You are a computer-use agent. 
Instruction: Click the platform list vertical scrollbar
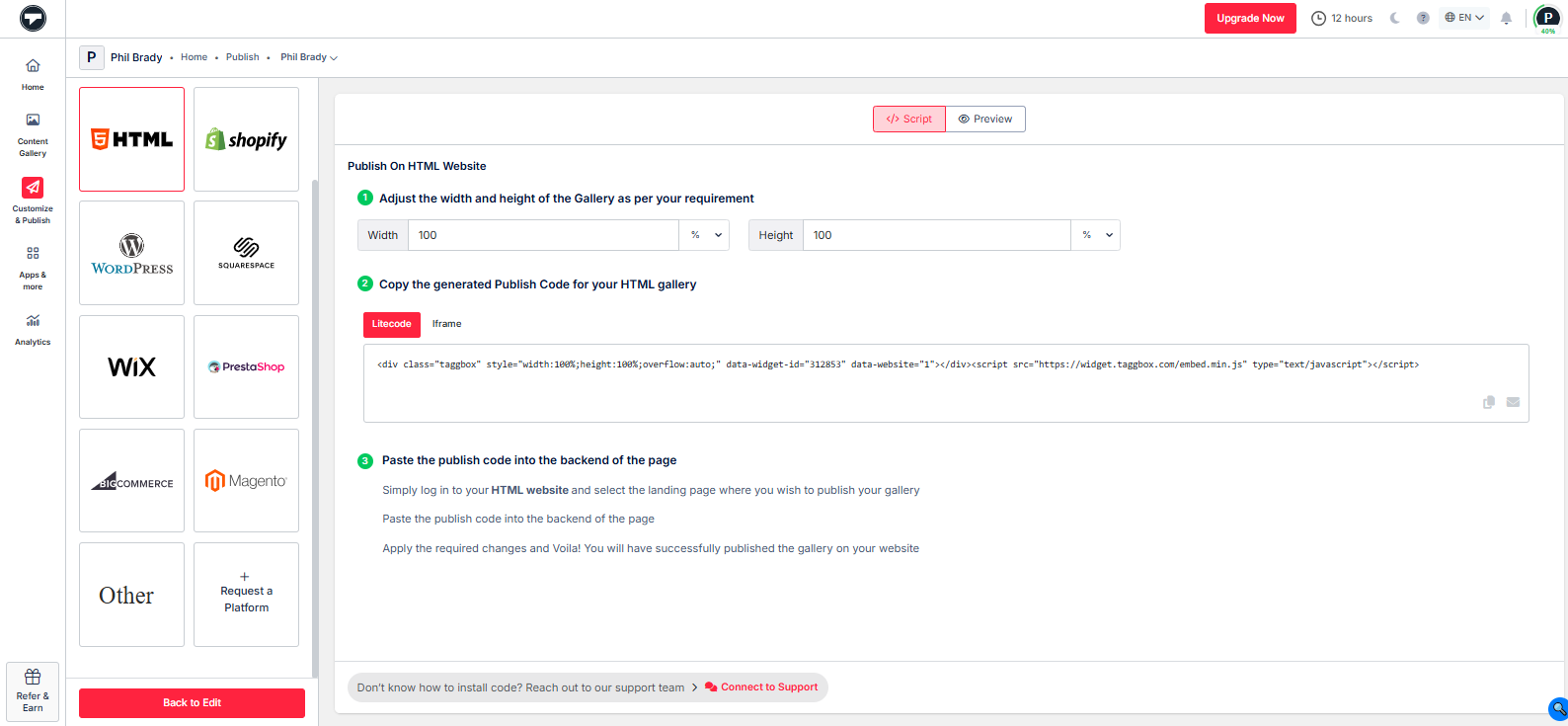point(315,425)
